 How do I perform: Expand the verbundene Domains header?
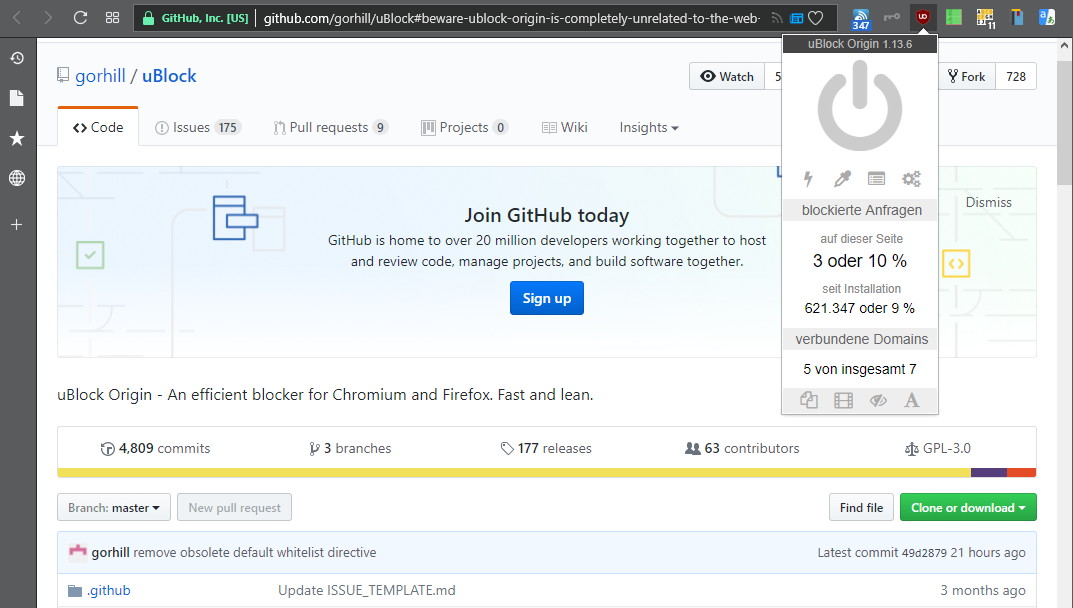(860, 339)
